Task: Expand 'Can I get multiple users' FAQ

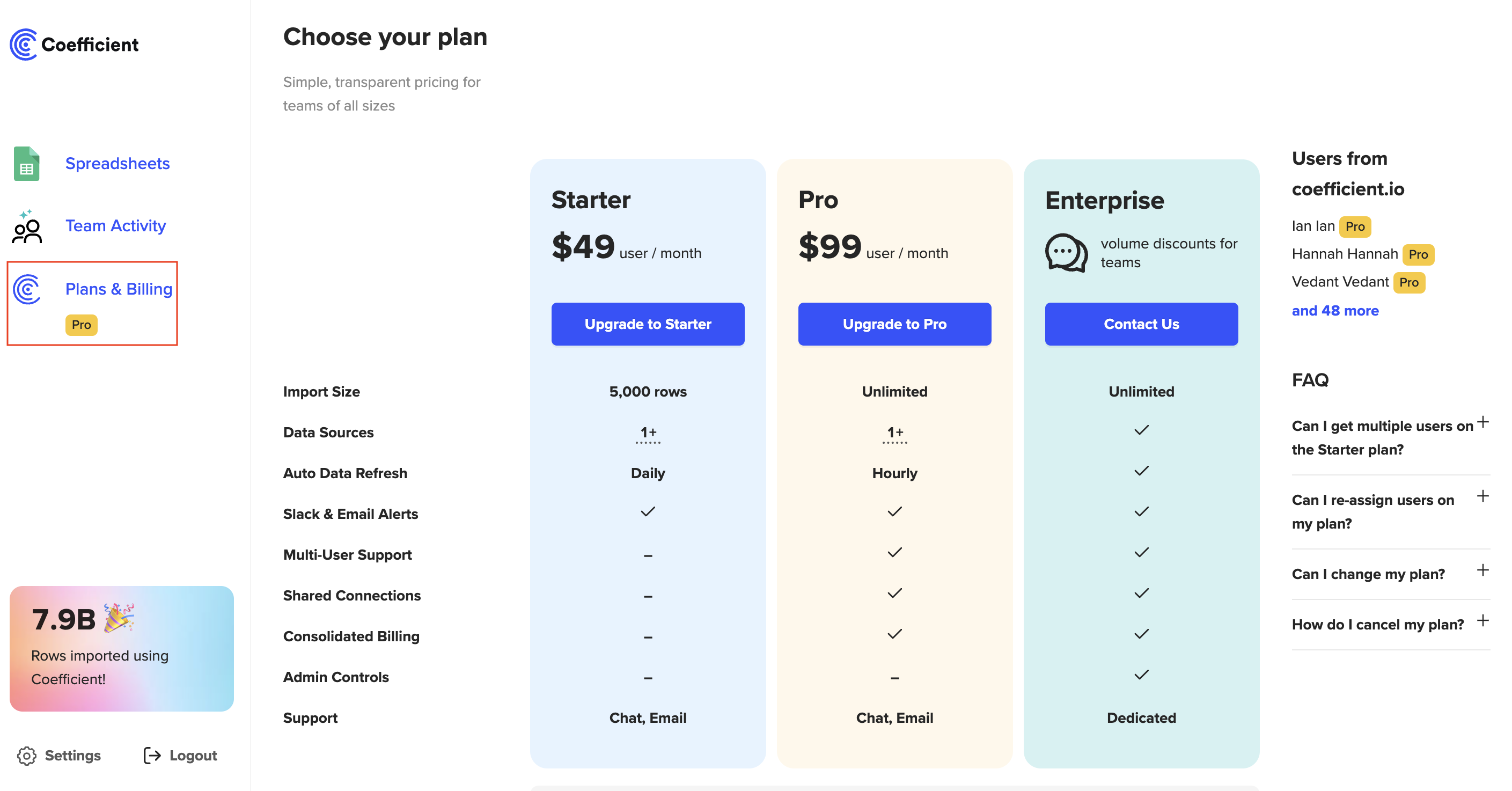Action: point(1482,422)
